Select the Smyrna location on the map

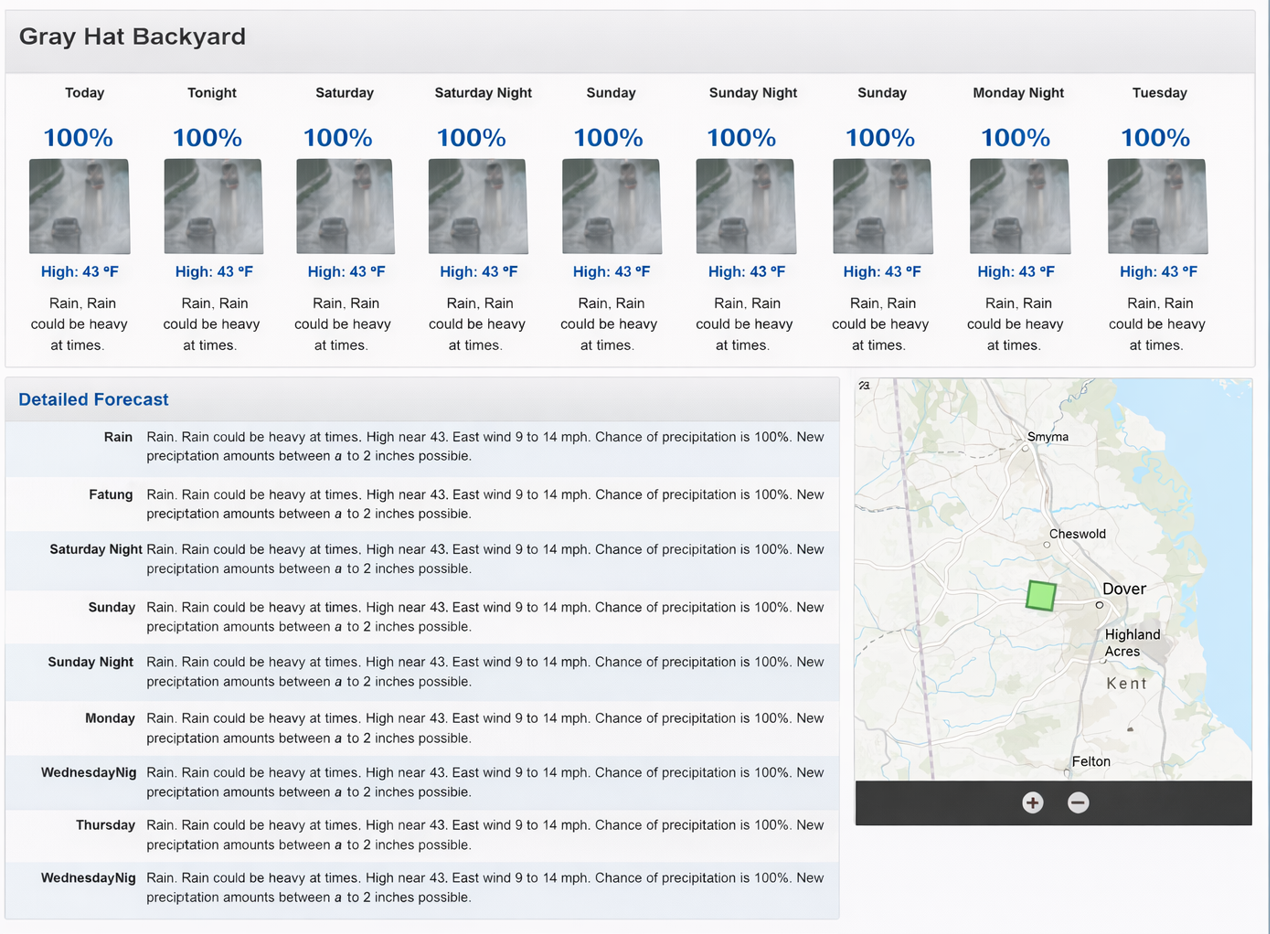point(1047,437)
